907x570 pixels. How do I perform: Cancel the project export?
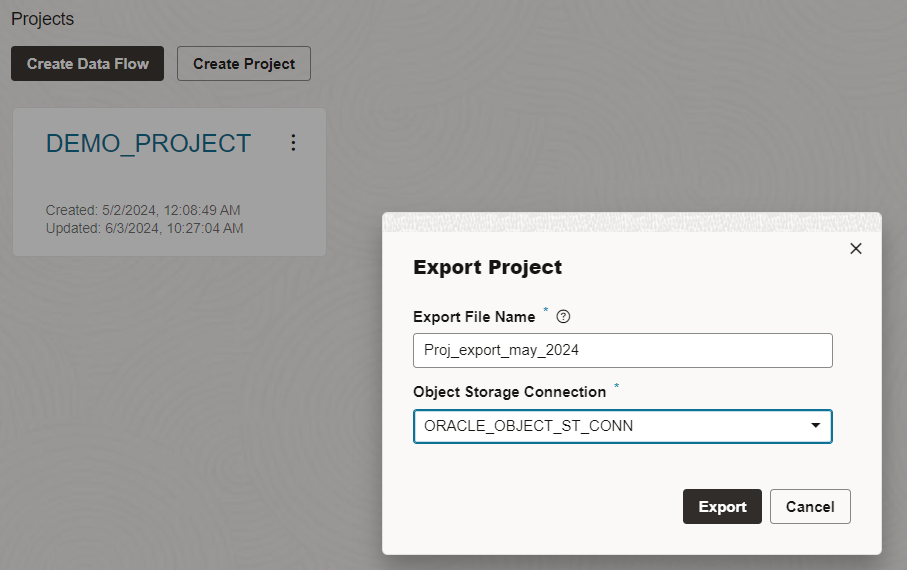(x=809, y=506)
